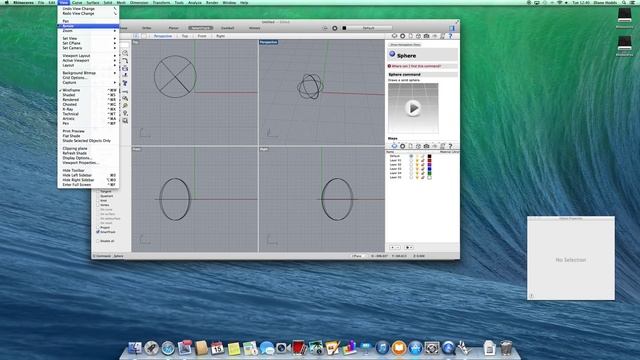The image size is (640, 360).
Task: Click the page icon in the toolbar above the layer list
Action: click(411, 146)
